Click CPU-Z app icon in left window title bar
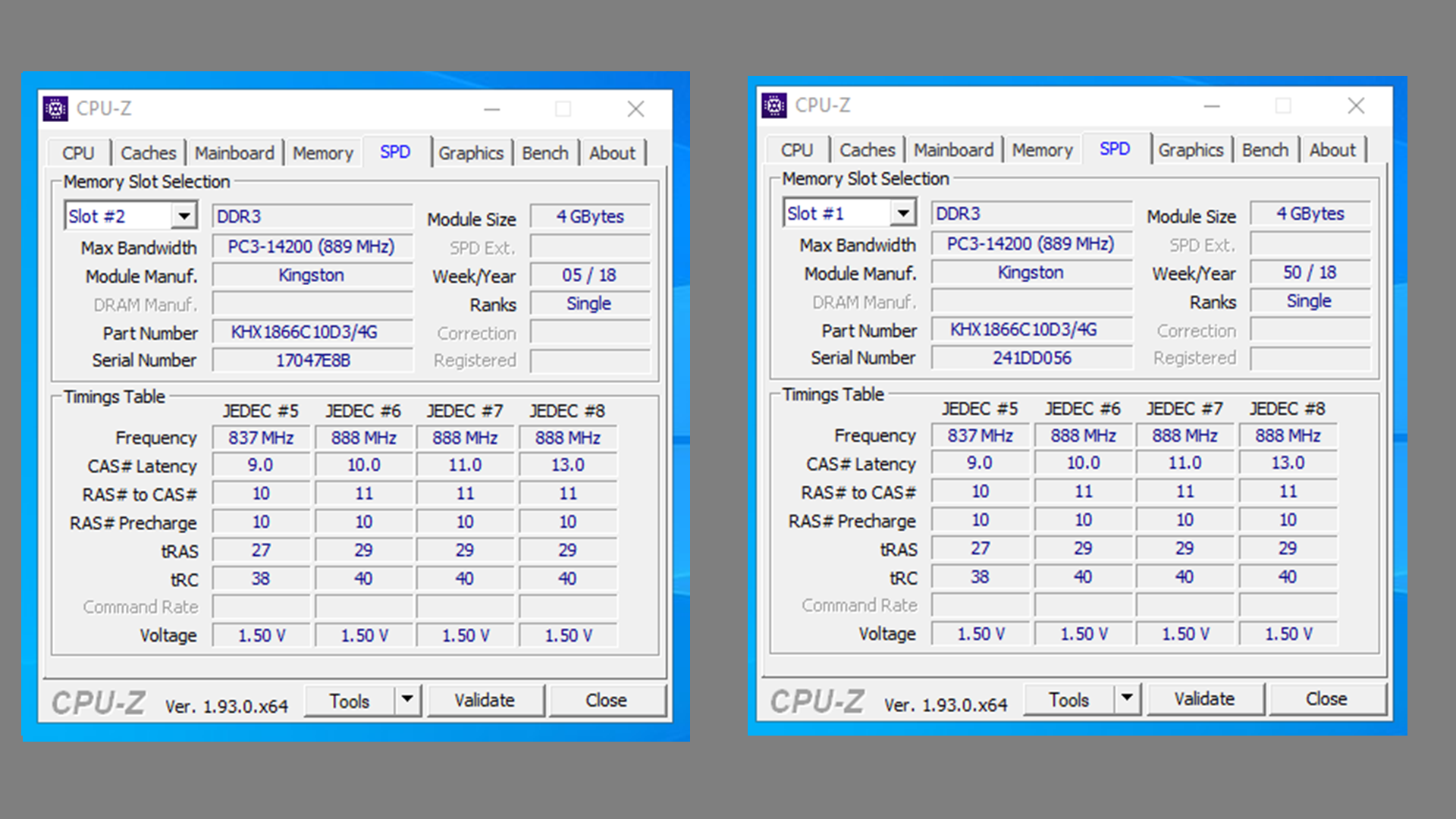The image size is (1456, 819). [55, 108]
